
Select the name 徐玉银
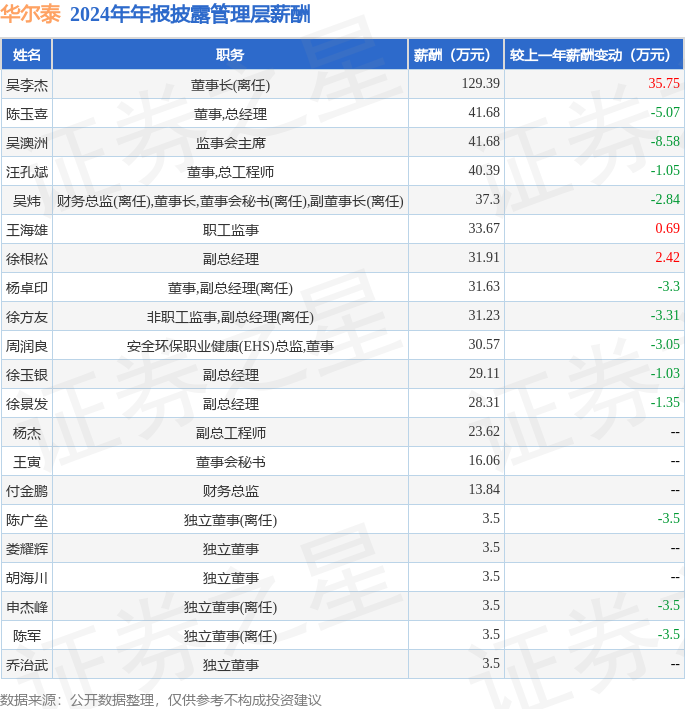coord(27,375)
